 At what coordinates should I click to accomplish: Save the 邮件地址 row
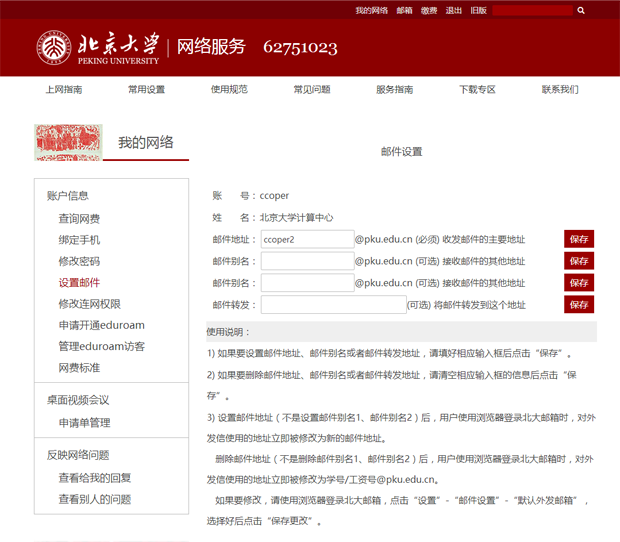click(x=579, y=239)
